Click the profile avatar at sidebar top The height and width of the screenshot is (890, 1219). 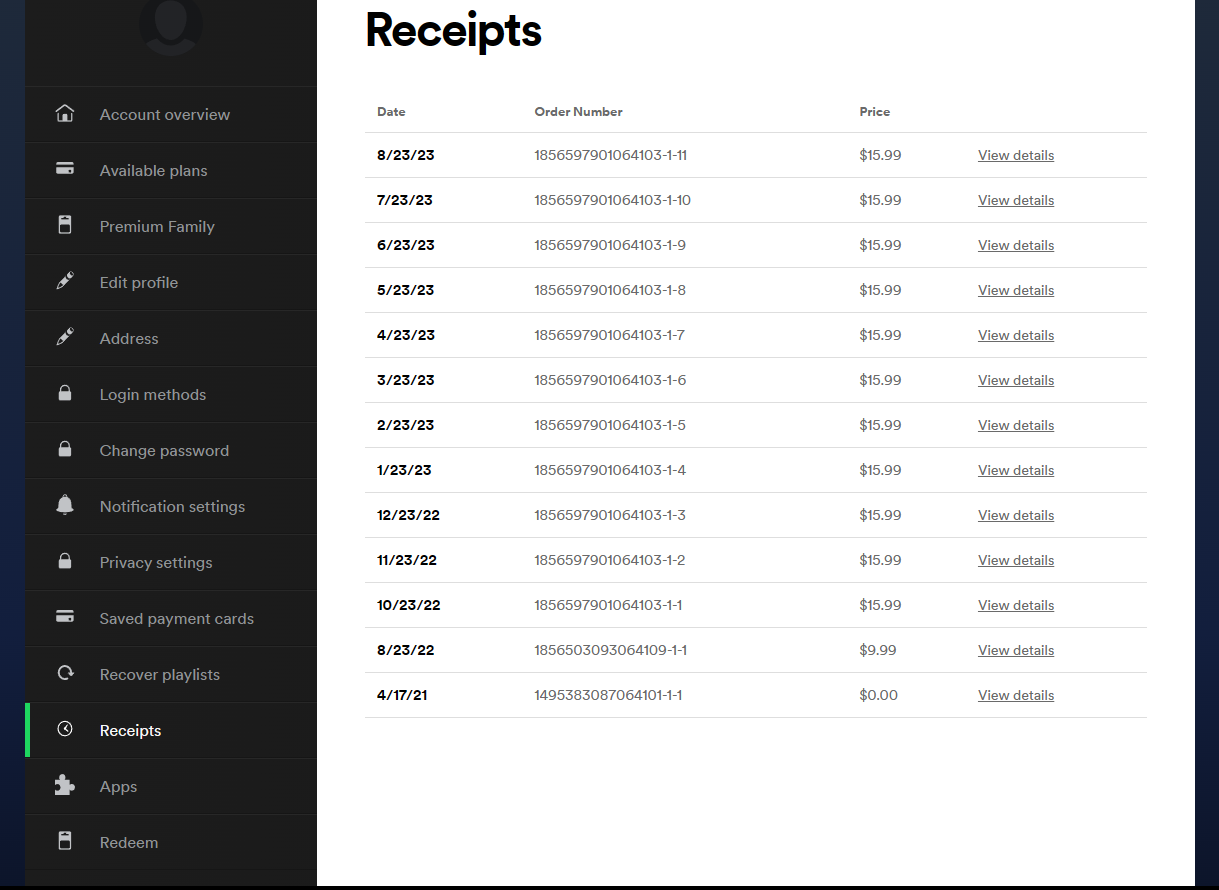(170, 25)
